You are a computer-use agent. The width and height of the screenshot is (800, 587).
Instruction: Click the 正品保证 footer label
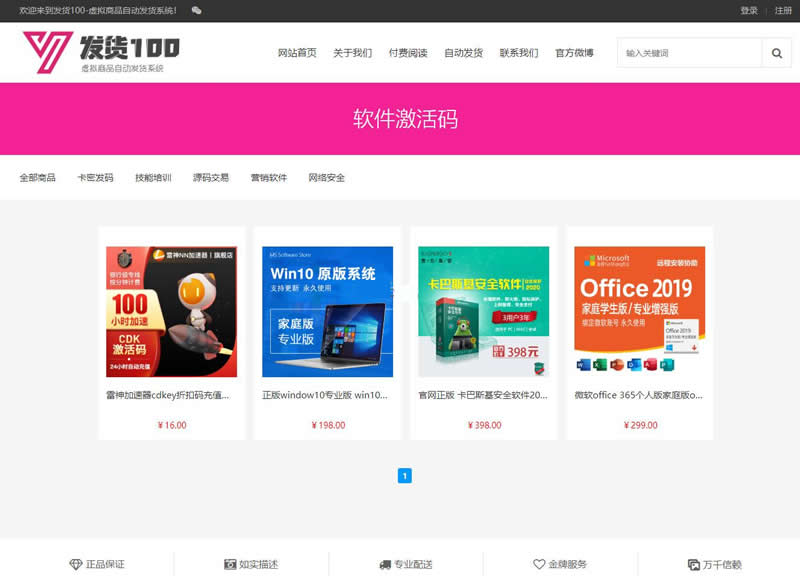tap(105, 565)
